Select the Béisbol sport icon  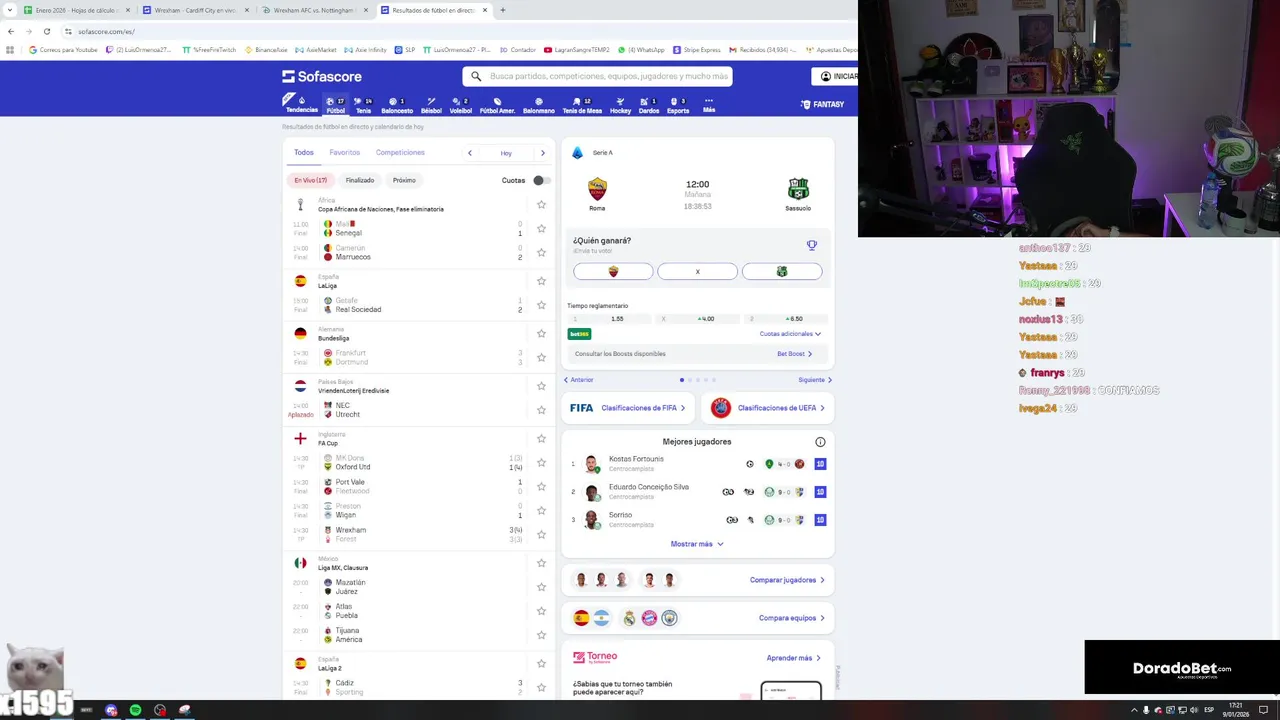tap(431, 104)
